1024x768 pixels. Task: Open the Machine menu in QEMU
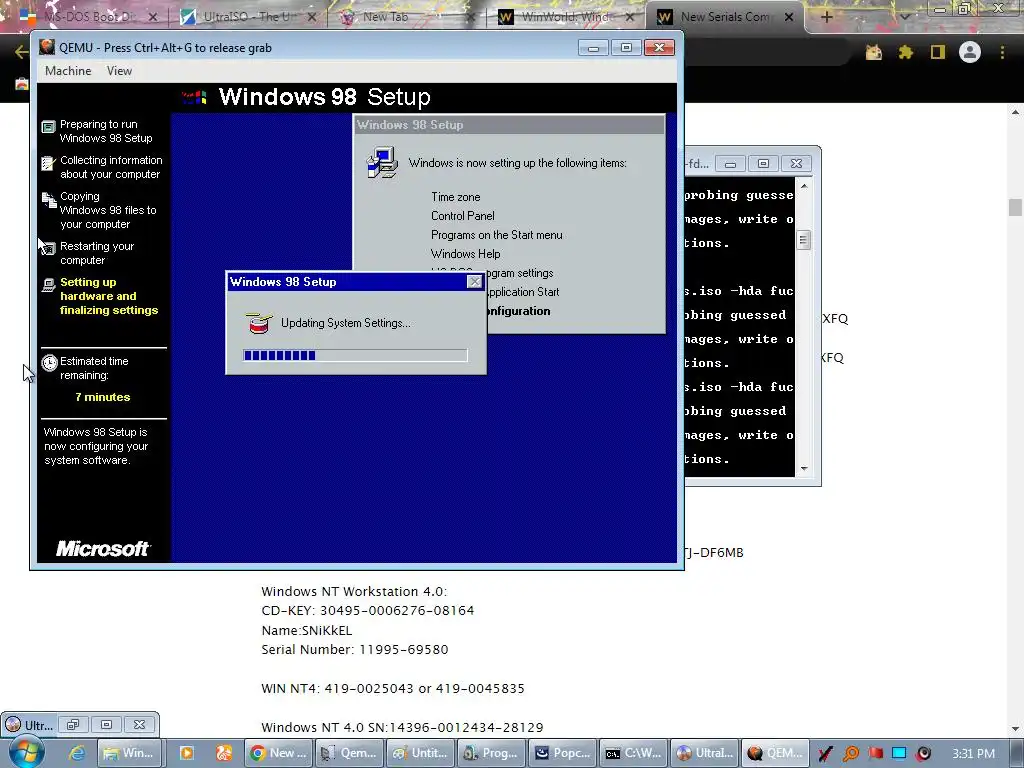click(68, 71)
